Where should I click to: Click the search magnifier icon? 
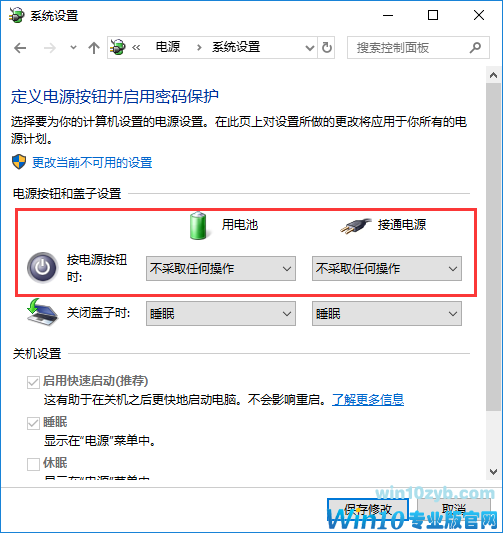[x=475, y=48]
